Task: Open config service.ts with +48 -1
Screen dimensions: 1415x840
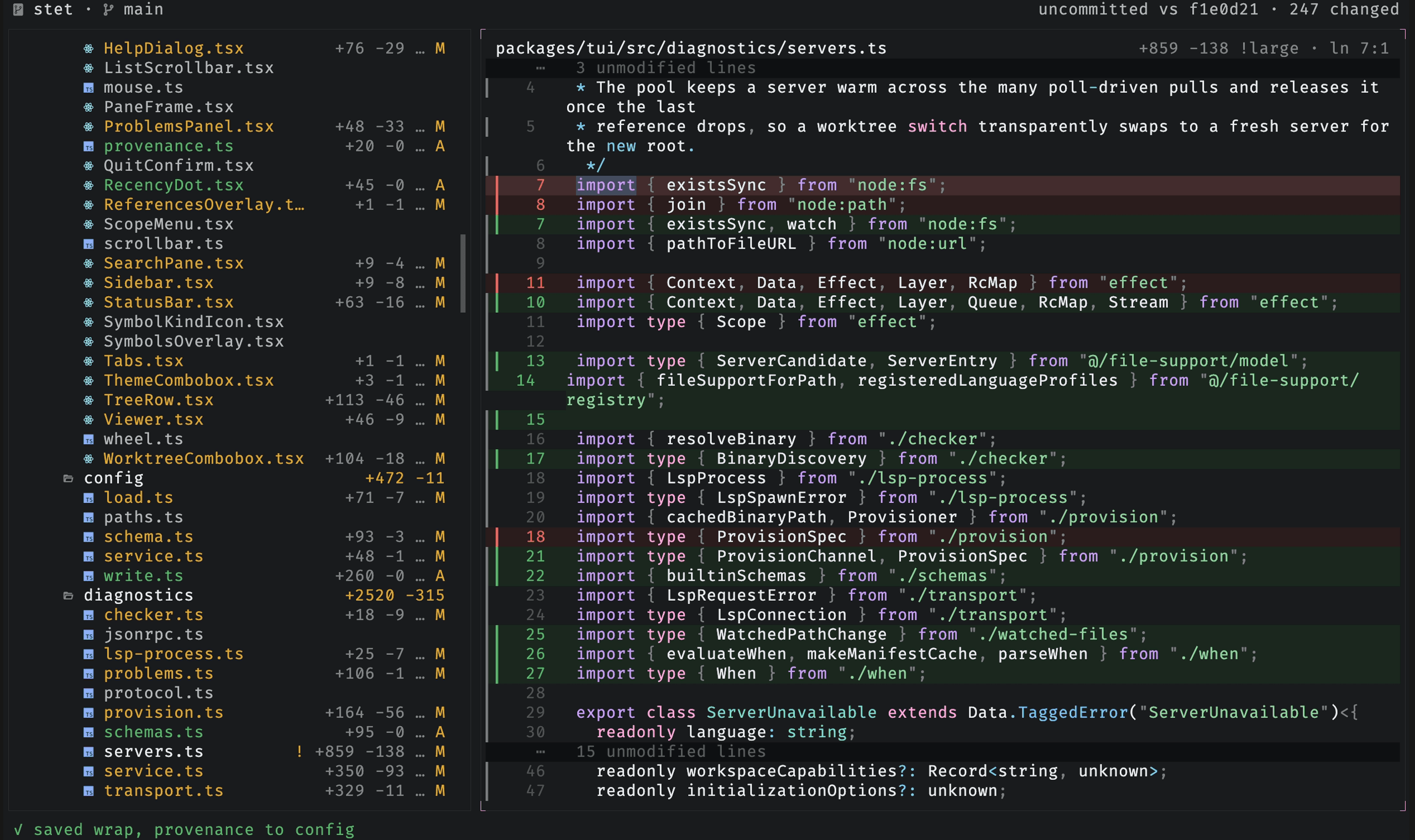Action: (x=264, y=556)
